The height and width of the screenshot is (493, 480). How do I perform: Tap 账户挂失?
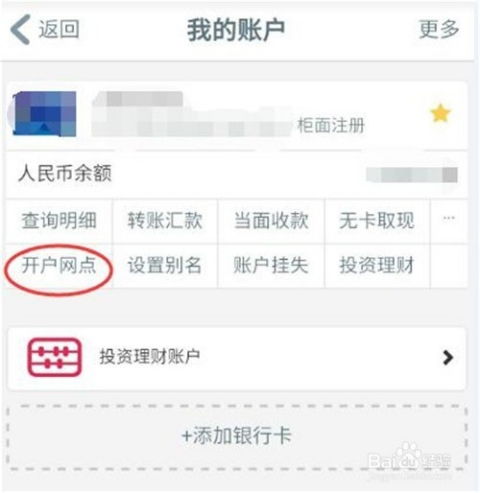tap(271, 266)
